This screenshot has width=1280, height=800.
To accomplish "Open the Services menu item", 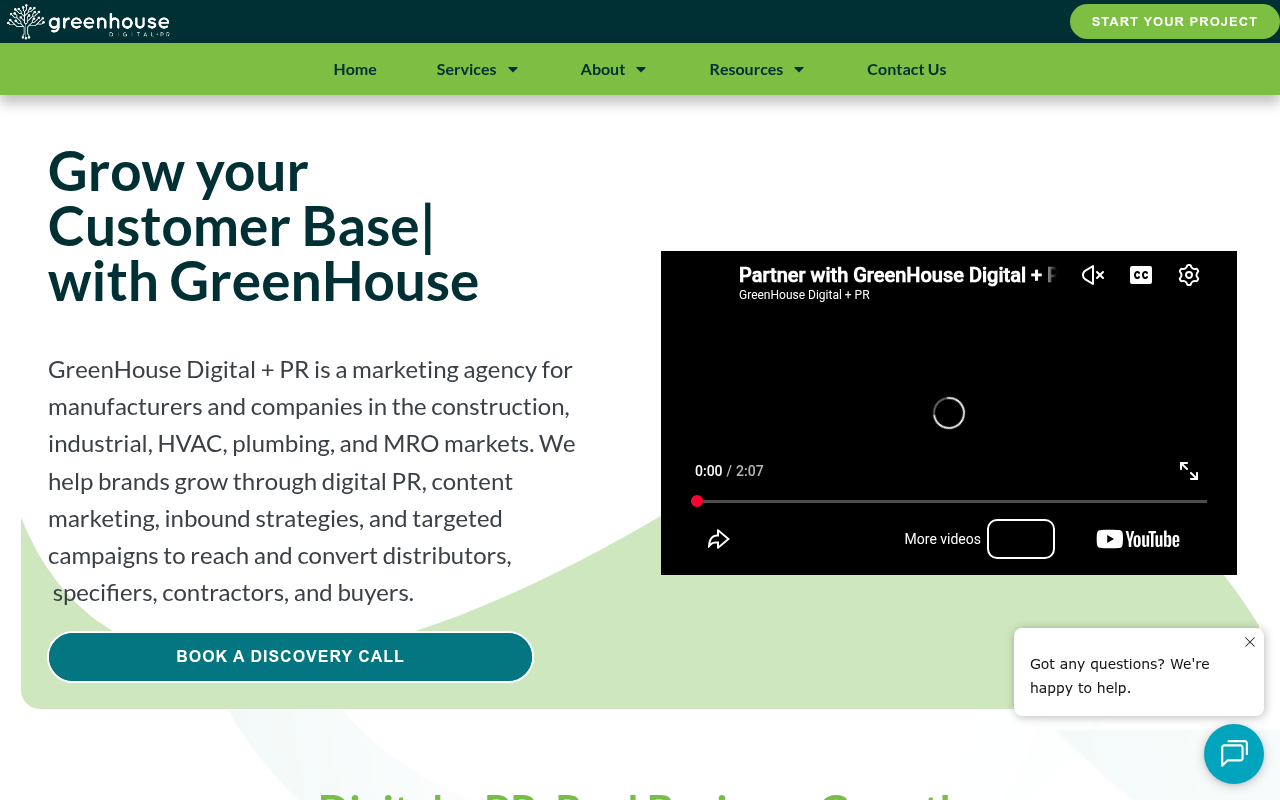I will tap(467, 69).
